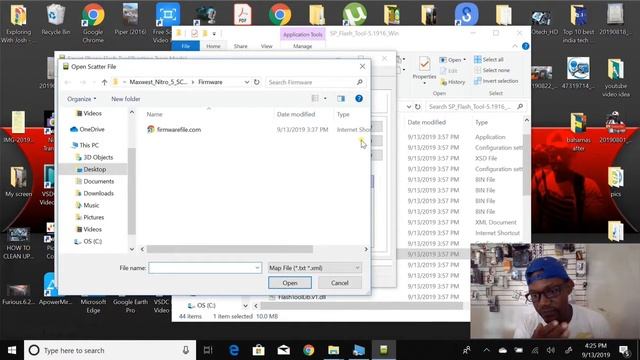Screen dimensions: 640x360
Task: Open Chrome from taskbar
Action: 309,350
